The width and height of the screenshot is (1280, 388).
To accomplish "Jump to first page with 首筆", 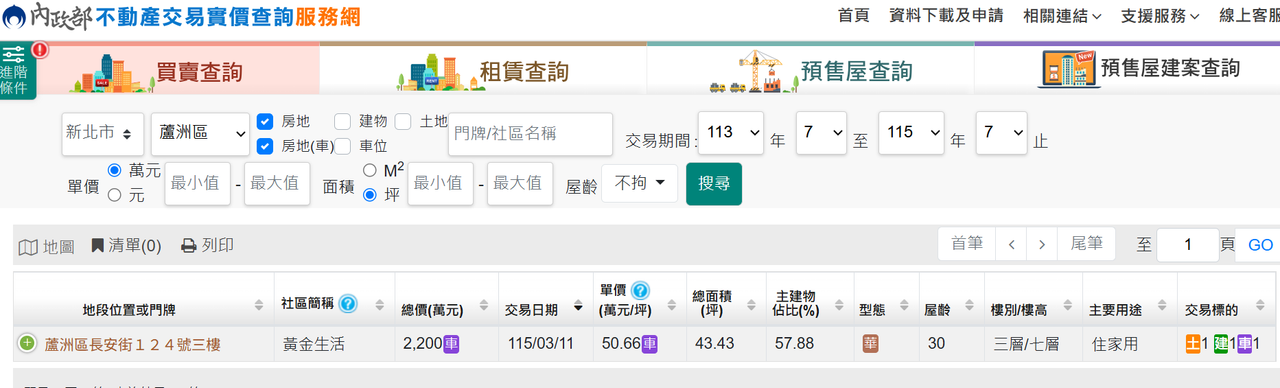I will [x=967, y=244].
